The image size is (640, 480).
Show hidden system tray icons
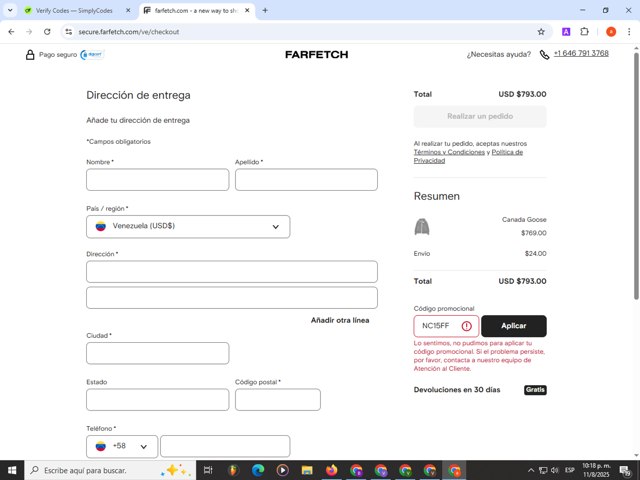531,470
